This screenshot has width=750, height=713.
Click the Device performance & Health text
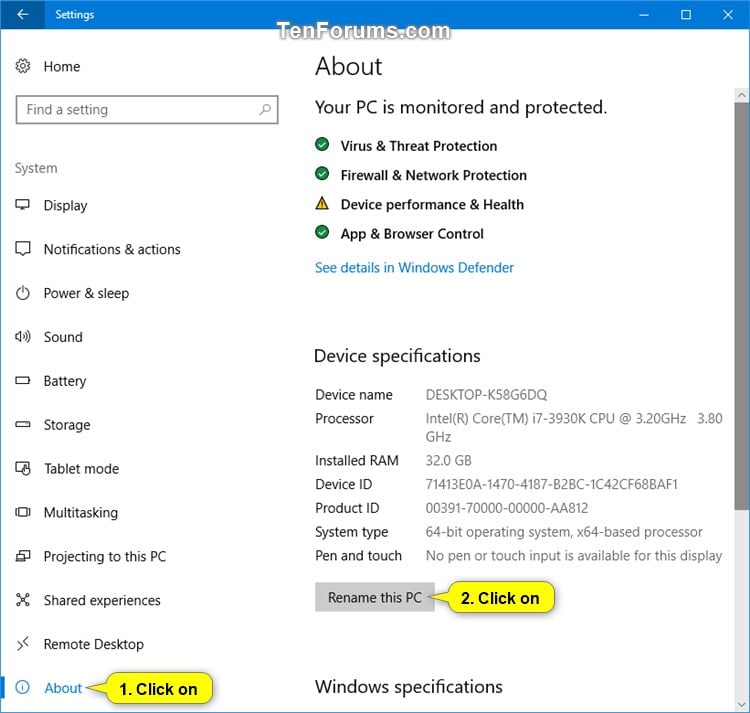(432, 205)
